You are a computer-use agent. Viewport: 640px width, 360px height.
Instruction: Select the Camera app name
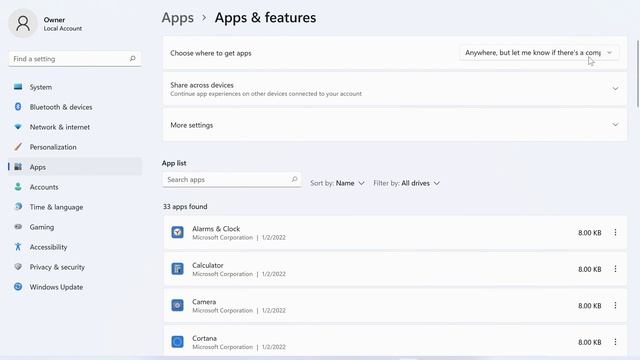204,302
